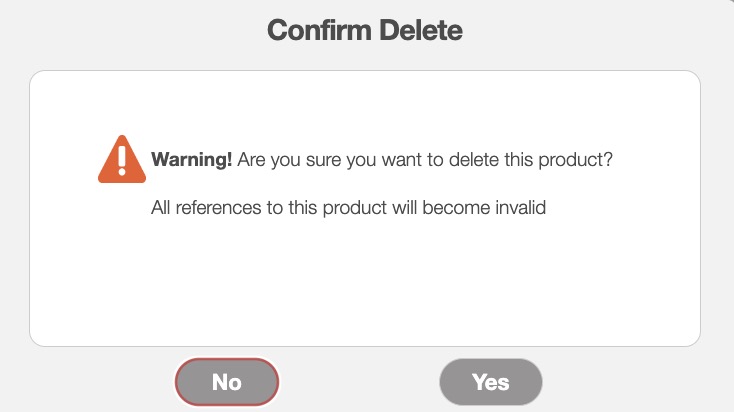Confirm deletion with the Yes button
The image size is (734, 412).
(491, 382)
